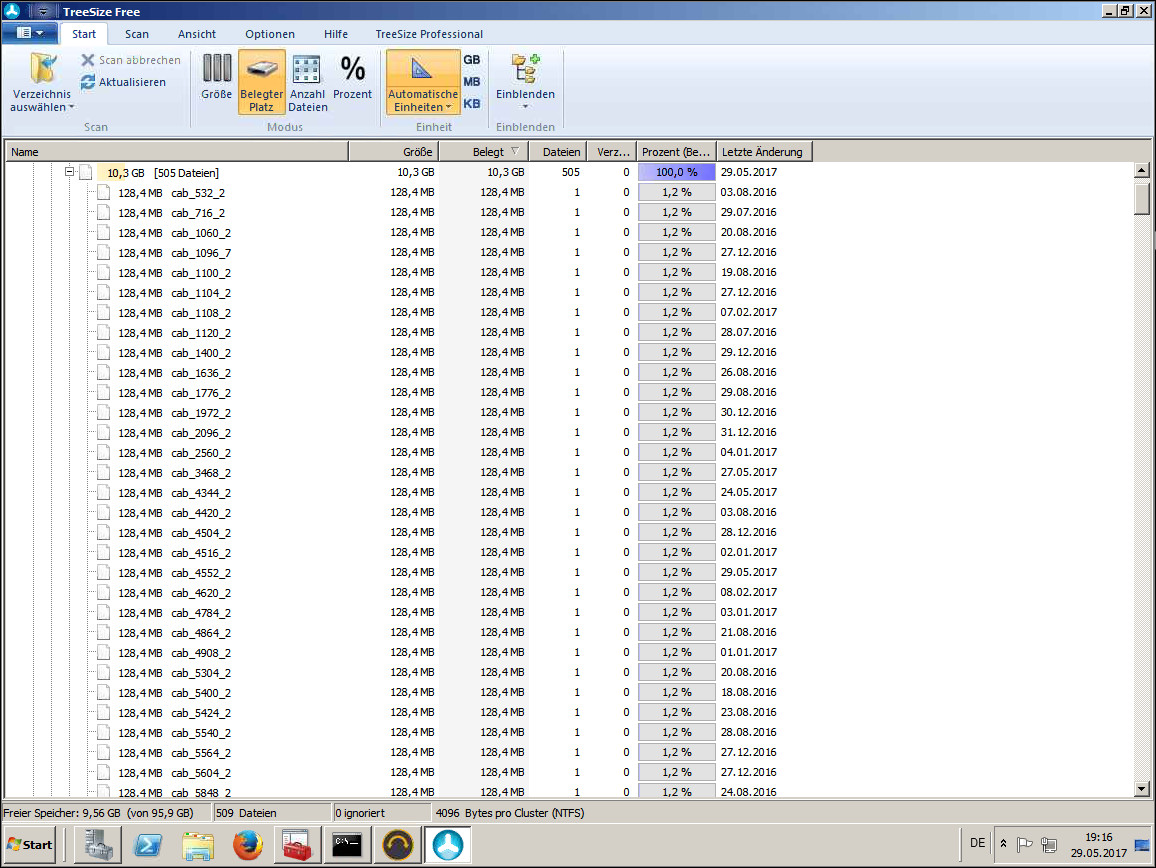Launch Firefox from taskbar
This screenshot has width=1156, height=868.
248,845
